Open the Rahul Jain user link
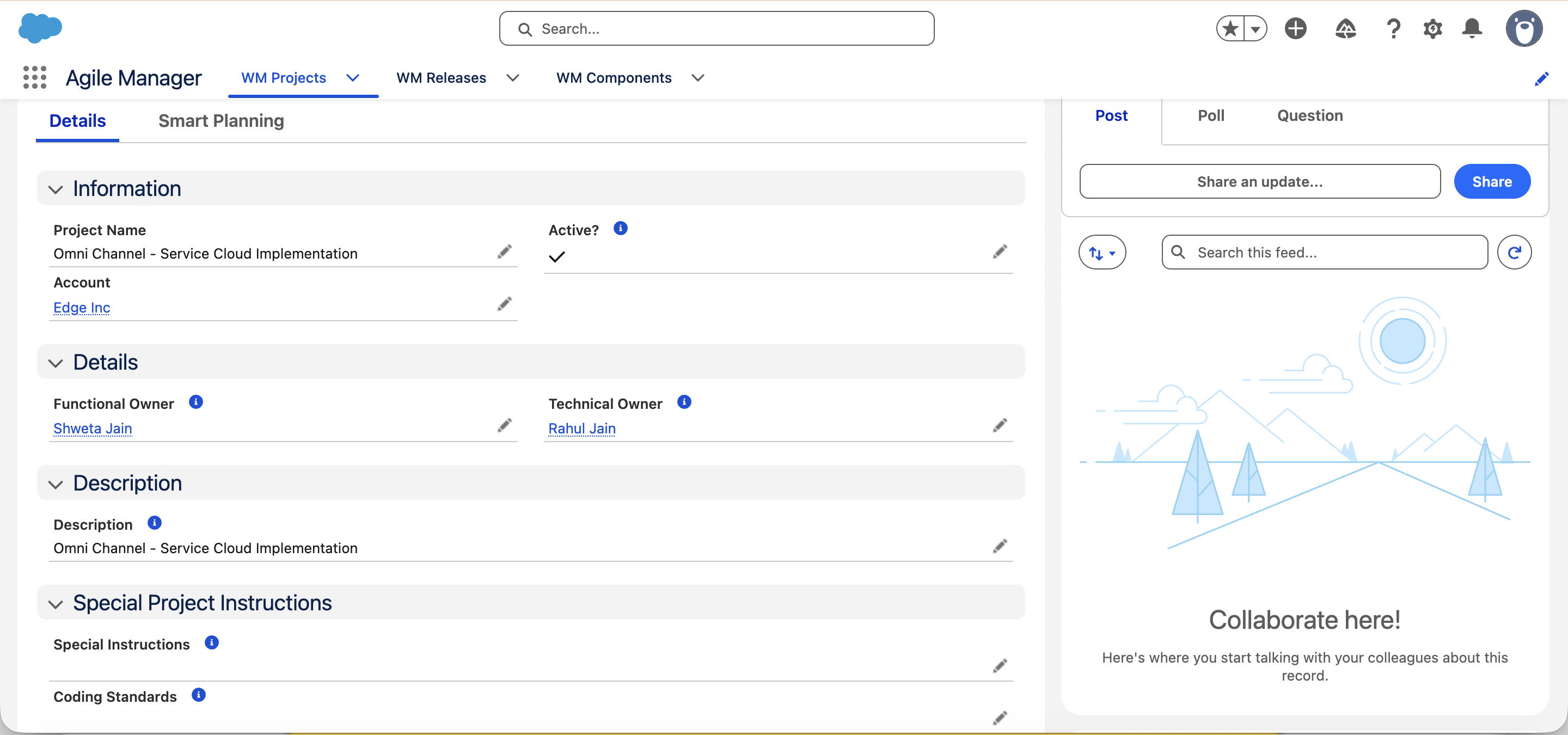Screen dimensions: 1568x735 click(x=582, y=428)
